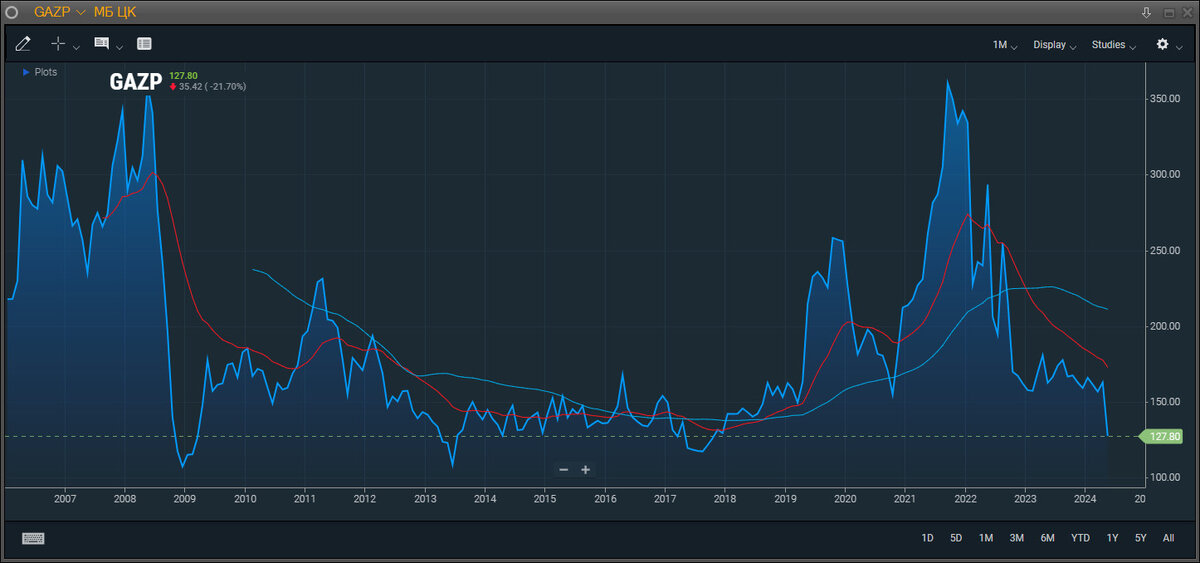
Task: Click the 150.00 price axis label
Action: point(1166,402)
